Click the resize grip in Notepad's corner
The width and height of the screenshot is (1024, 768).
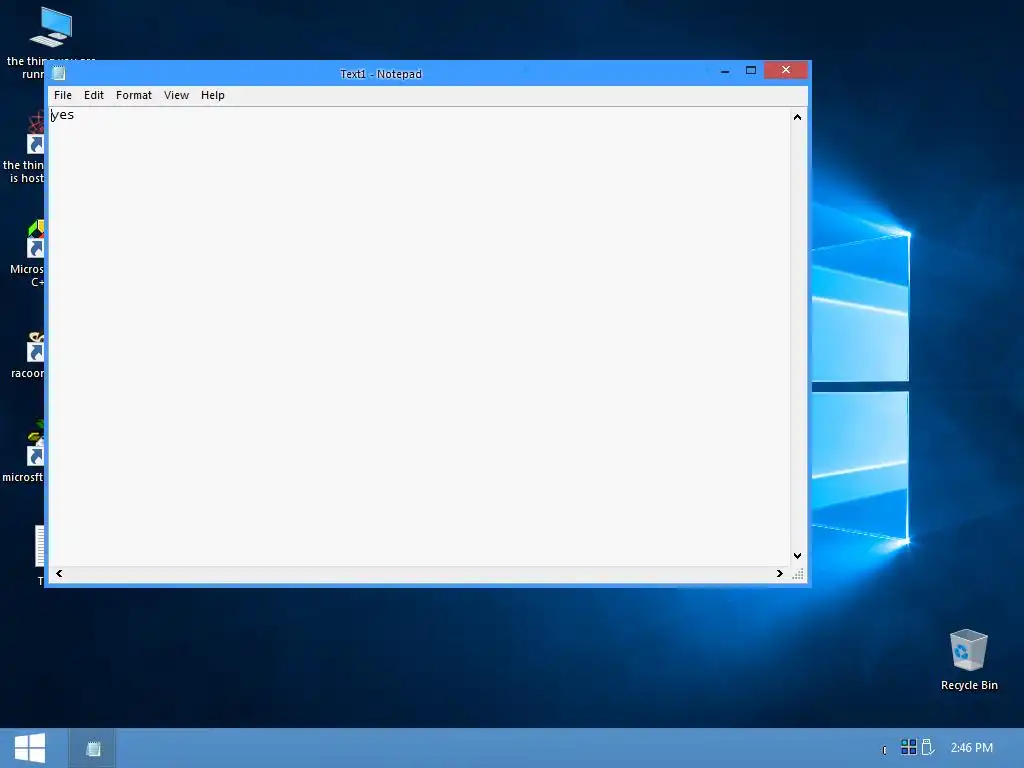[798, 573]
